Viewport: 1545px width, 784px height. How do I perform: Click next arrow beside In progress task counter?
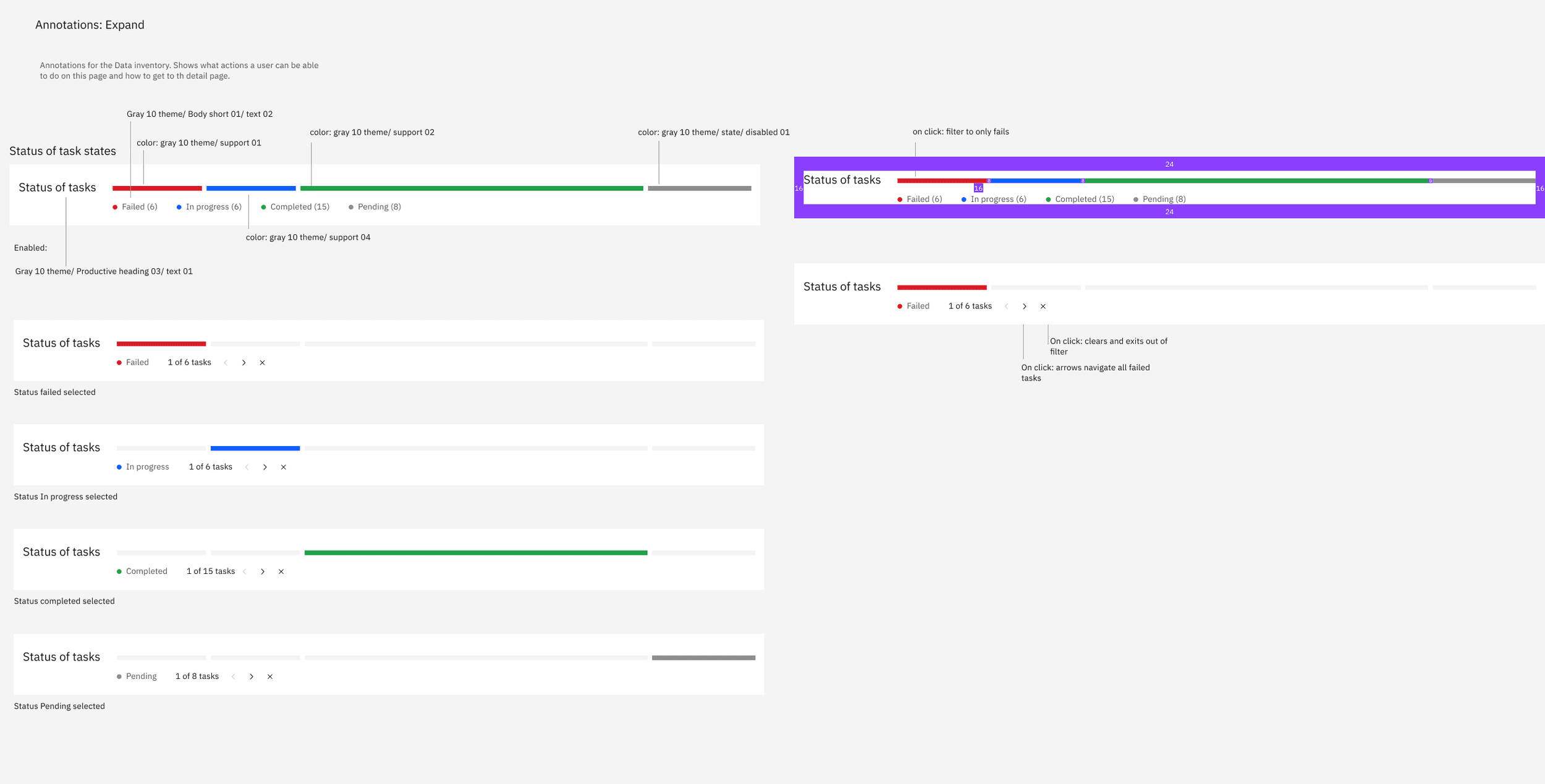point(265,467)
